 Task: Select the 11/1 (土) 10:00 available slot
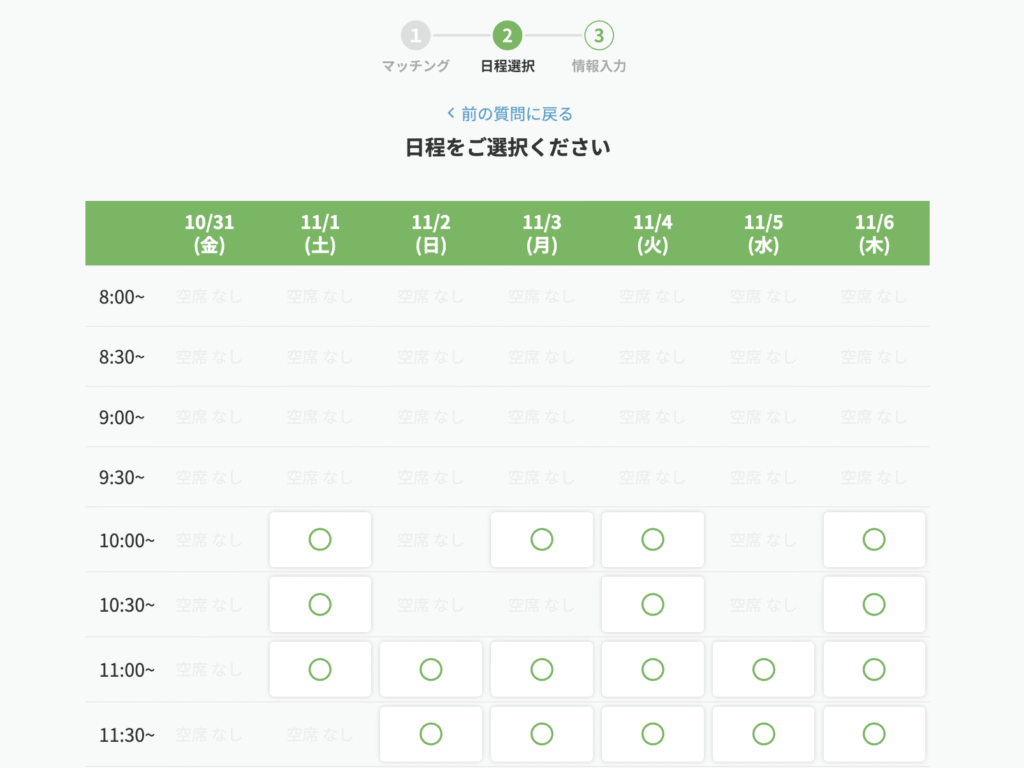pos(320,540)
